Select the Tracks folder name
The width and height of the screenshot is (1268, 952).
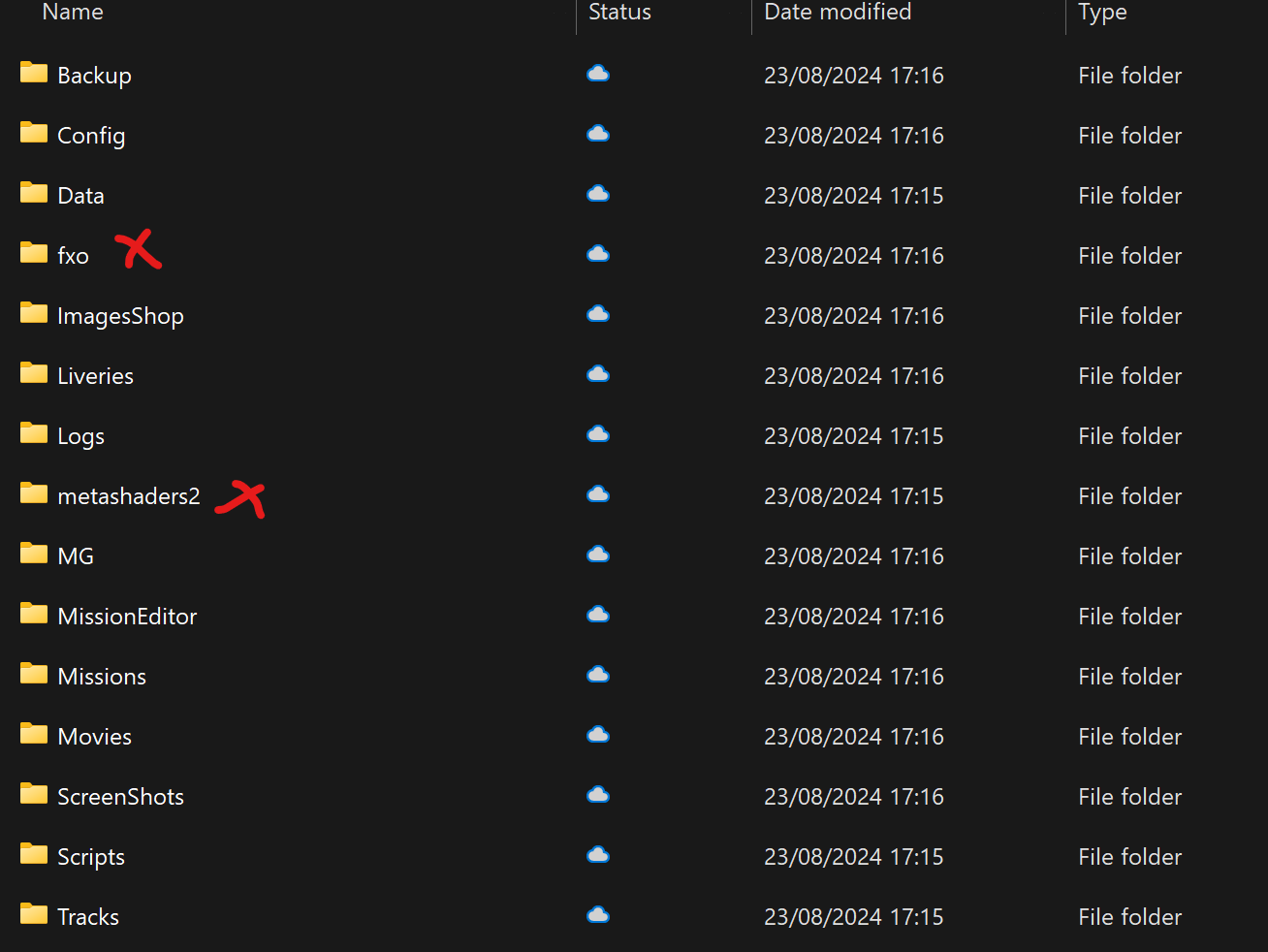(88, 917)
